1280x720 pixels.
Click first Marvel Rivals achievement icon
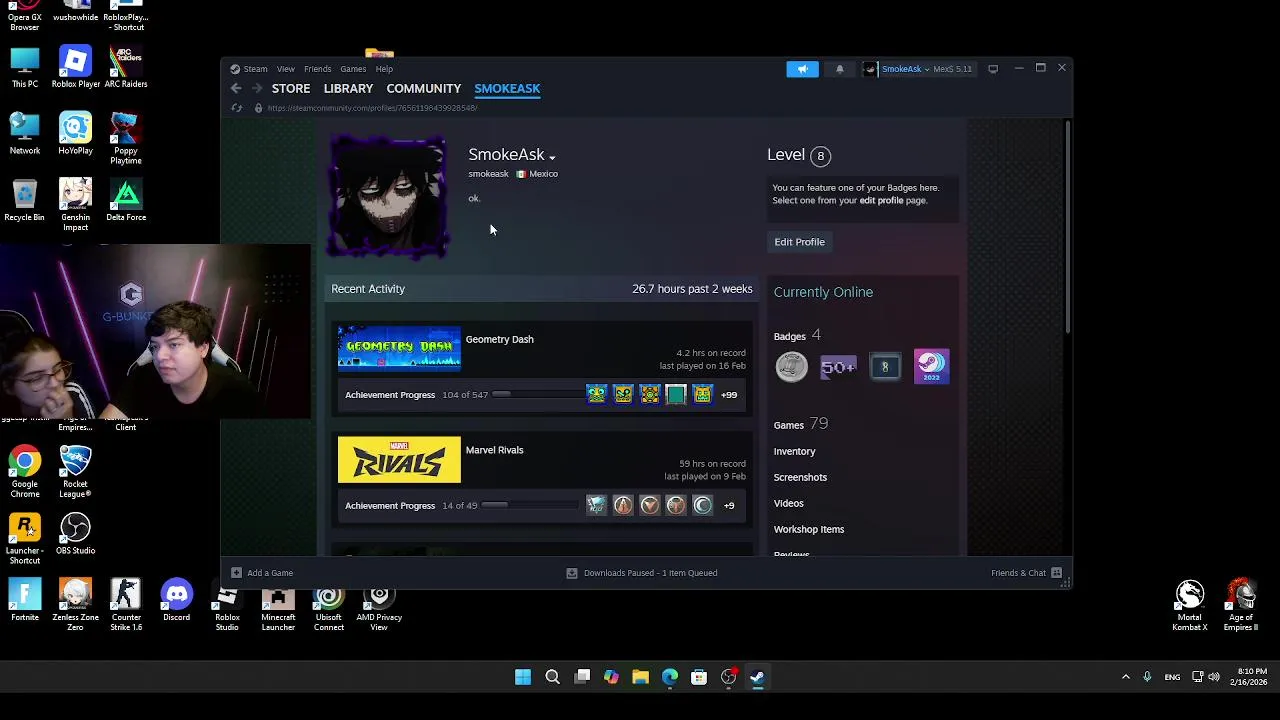596,506
